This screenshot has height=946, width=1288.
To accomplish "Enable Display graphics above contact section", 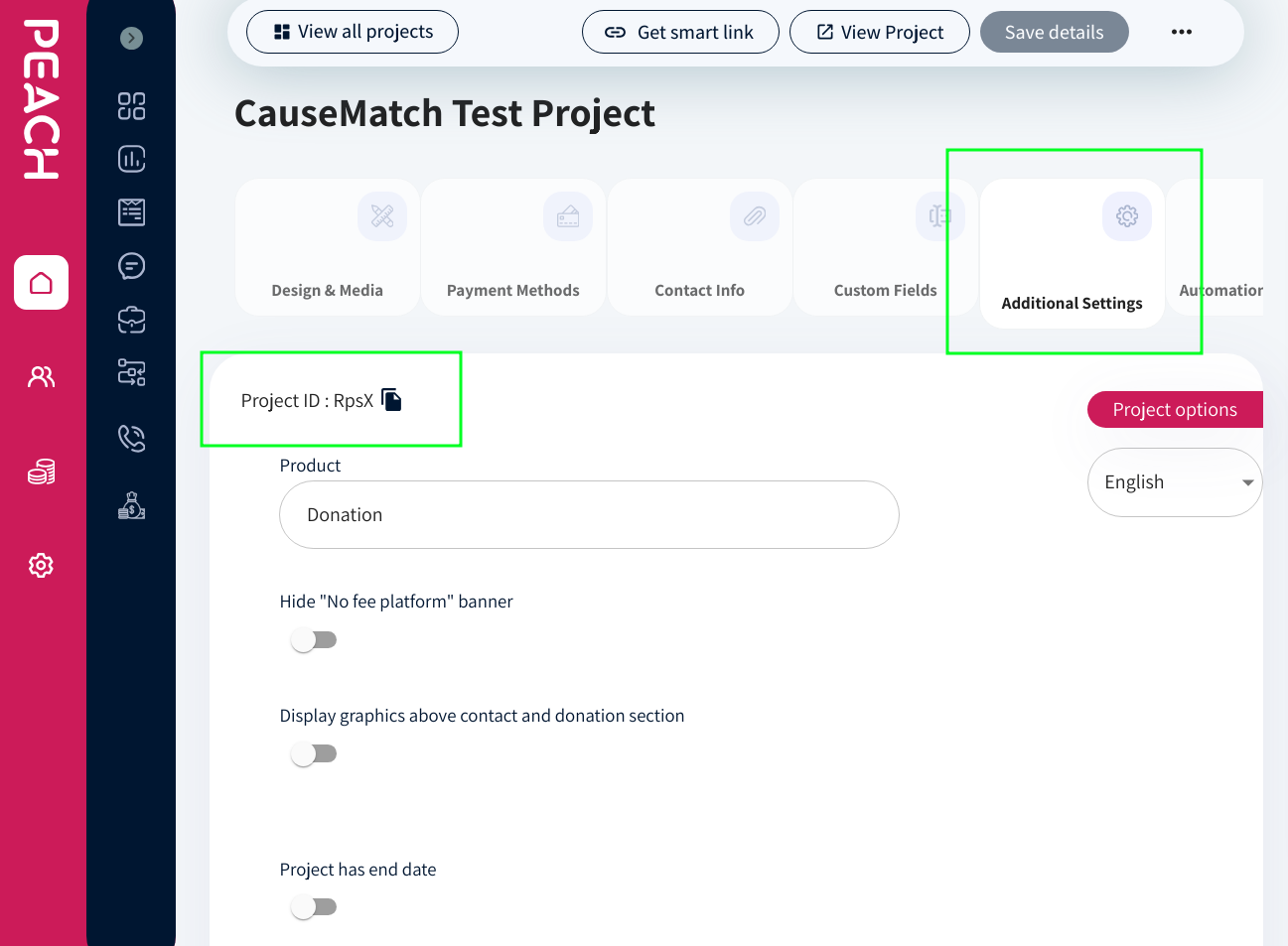I will tap(314, 754).
